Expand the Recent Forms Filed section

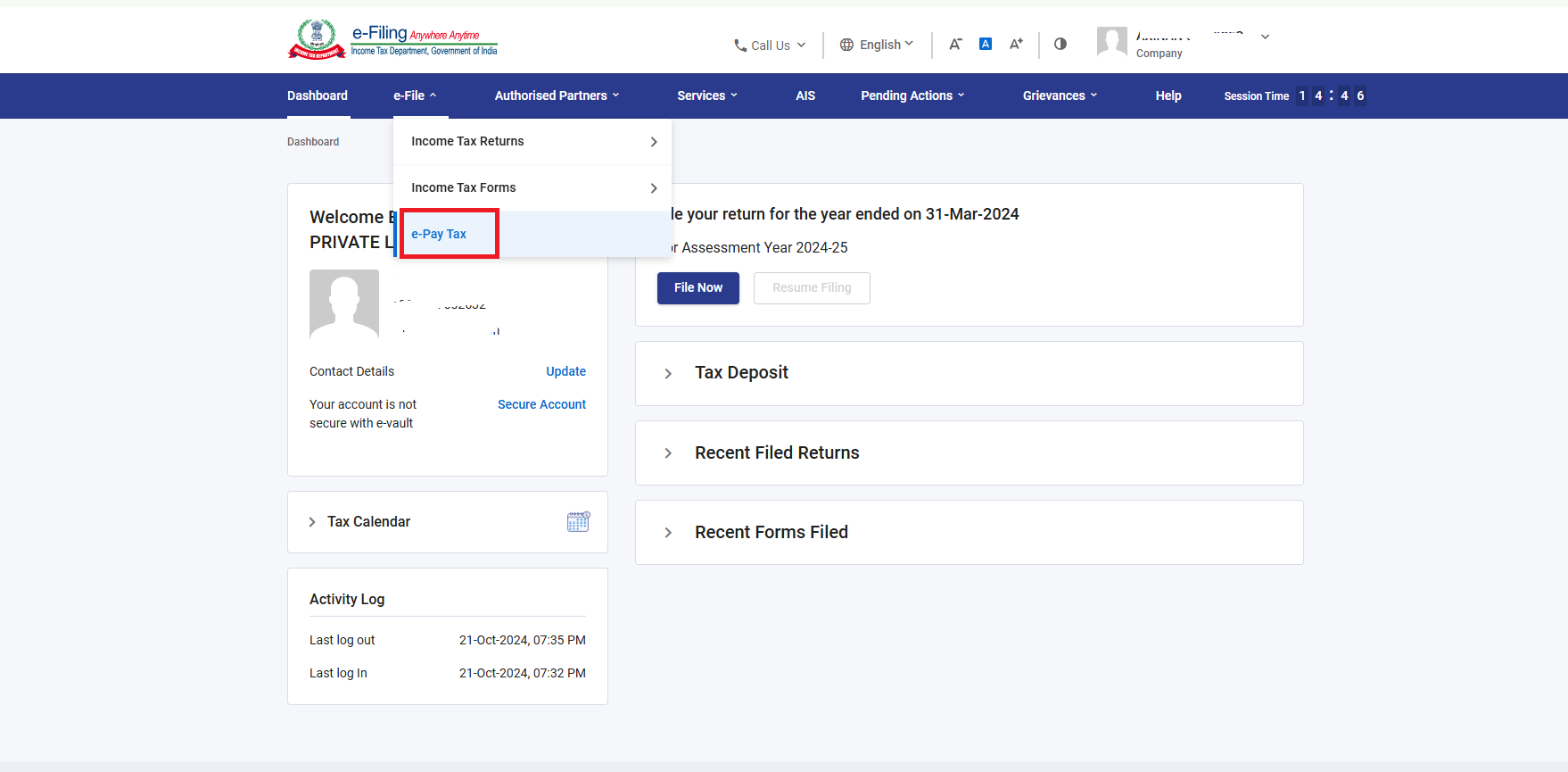click(x=970, y=533)
